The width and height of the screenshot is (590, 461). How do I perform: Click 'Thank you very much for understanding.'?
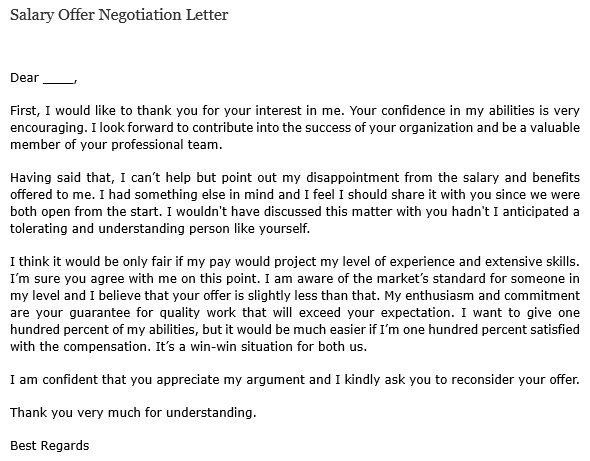point(133,413)
